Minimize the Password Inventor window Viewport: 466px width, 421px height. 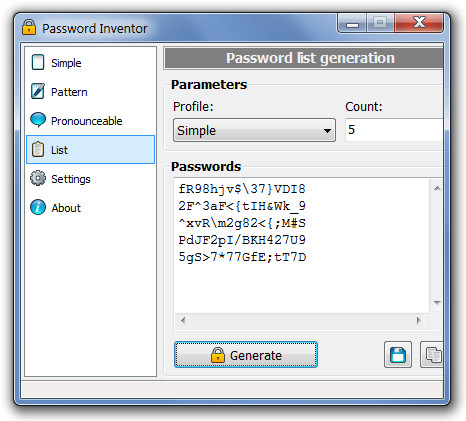point(352,23)
